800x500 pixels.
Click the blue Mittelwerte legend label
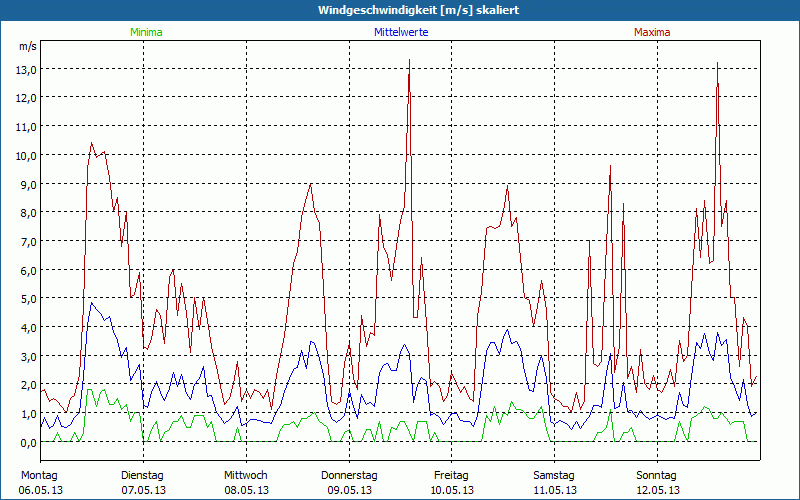point(401,32)
